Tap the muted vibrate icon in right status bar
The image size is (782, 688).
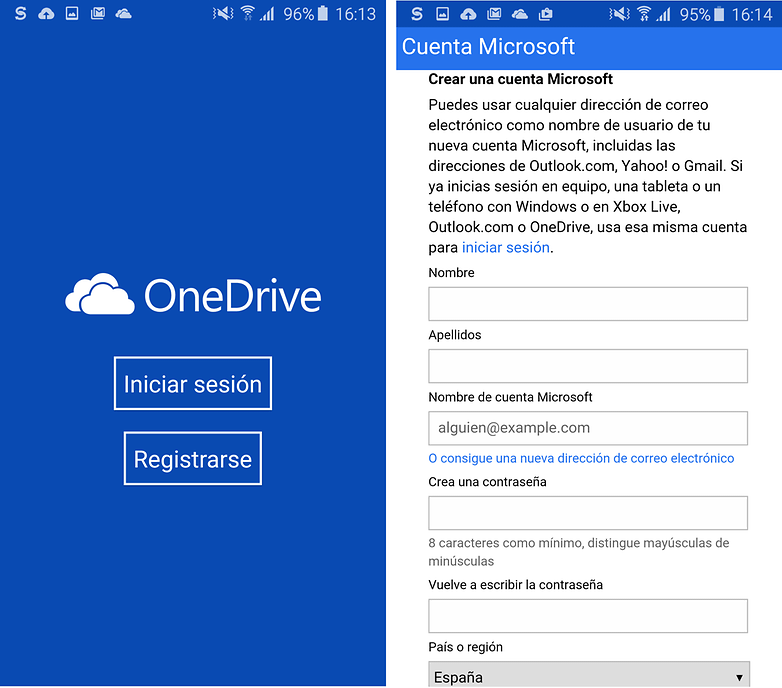pos(619,14)
